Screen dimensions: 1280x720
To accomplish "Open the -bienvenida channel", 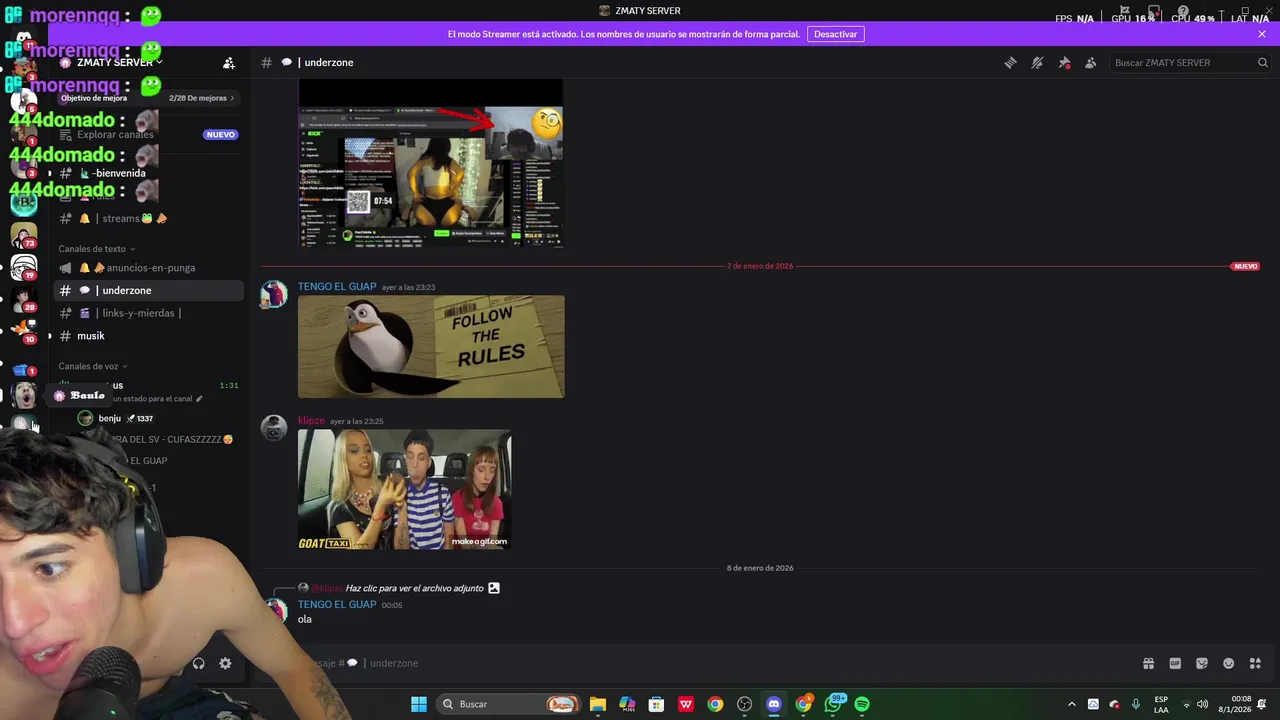I will (x=147, y=173).
